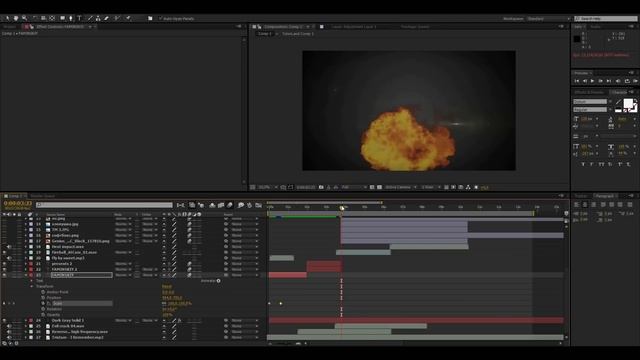
Task: Hide layer 24 Dark Gray Solid eye toggle
Action: click(4, 320)
